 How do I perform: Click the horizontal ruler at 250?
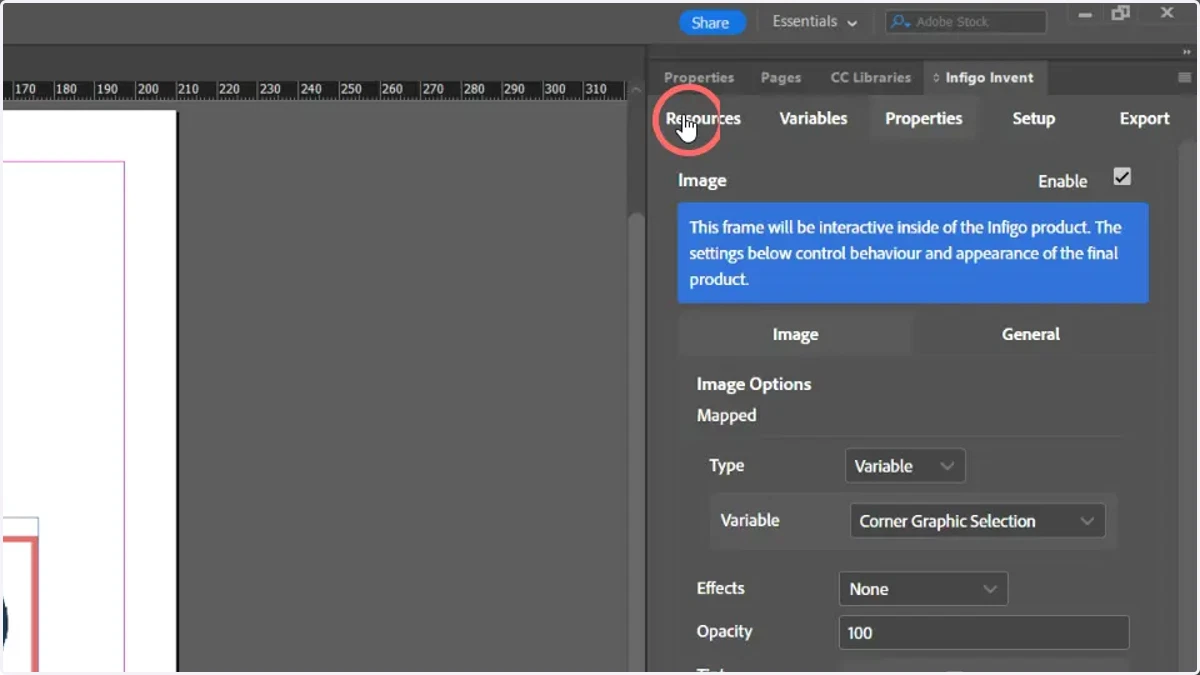point(351,89)
